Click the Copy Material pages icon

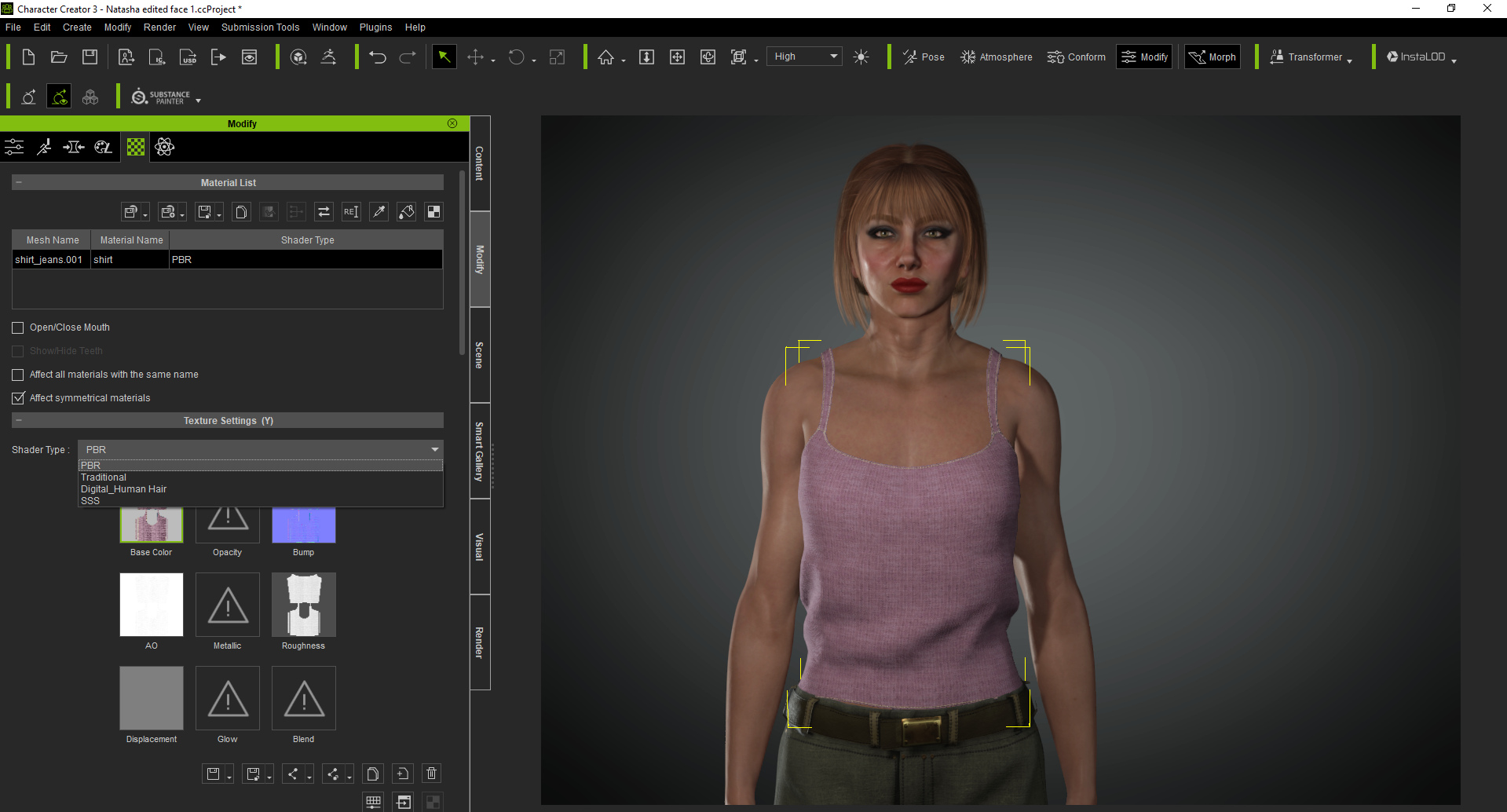pyautogui.click(x=242, y=212)
